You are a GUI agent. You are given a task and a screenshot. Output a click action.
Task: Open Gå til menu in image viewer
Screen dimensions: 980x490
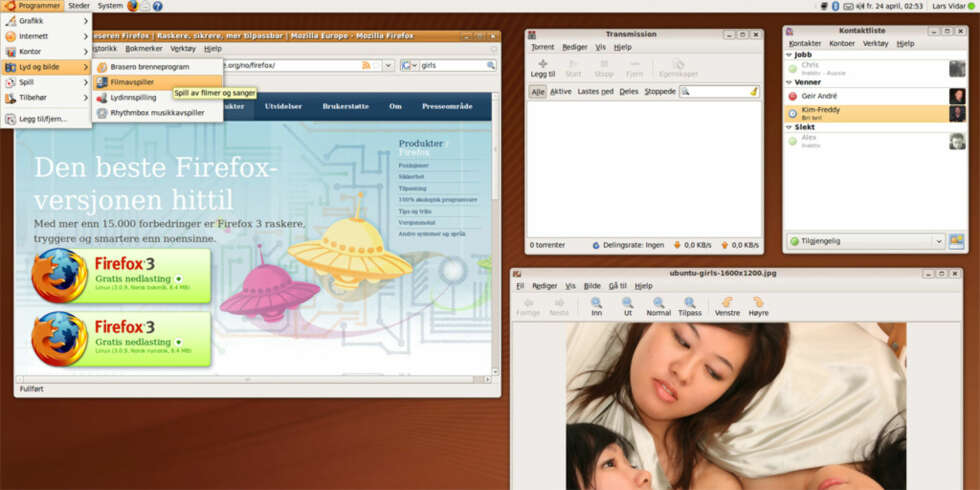tap(617, 286)
